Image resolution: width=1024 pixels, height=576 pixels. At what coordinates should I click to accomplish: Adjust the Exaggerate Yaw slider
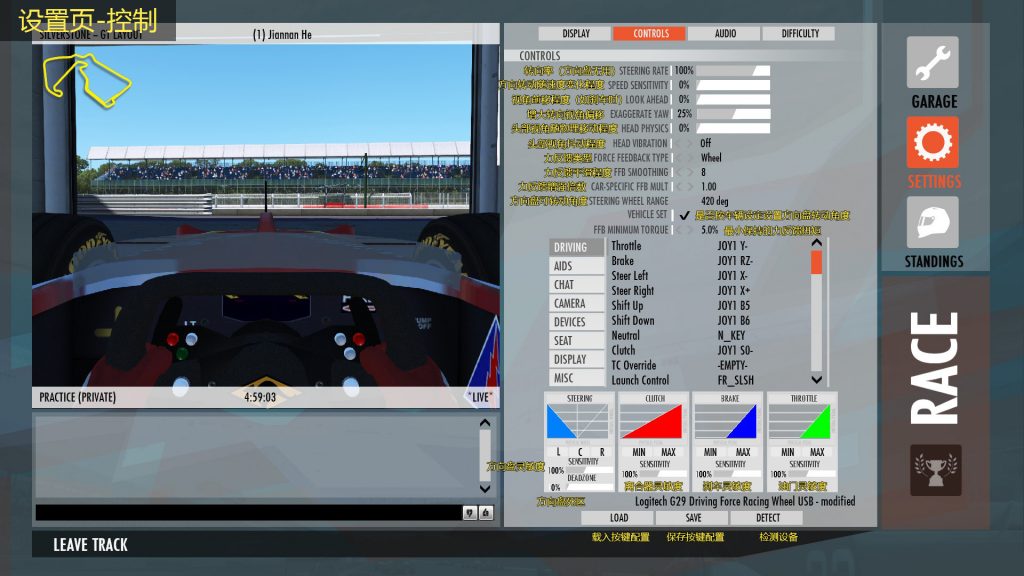tap(733, 114)
